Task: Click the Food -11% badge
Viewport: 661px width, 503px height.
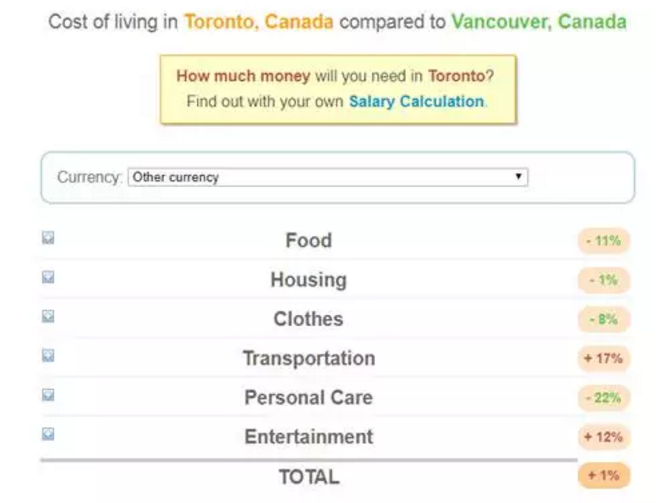Action: (604, 241)
